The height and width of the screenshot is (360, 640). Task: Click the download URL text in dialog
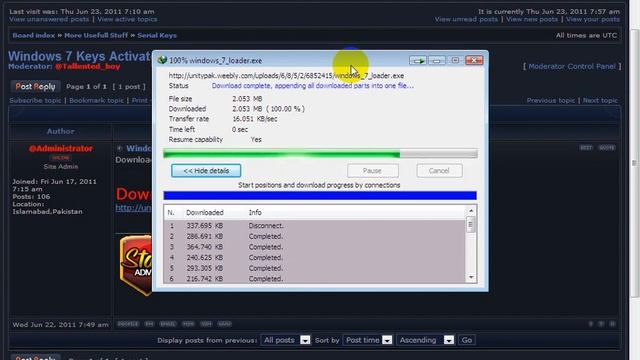click(x=286, y=76)
